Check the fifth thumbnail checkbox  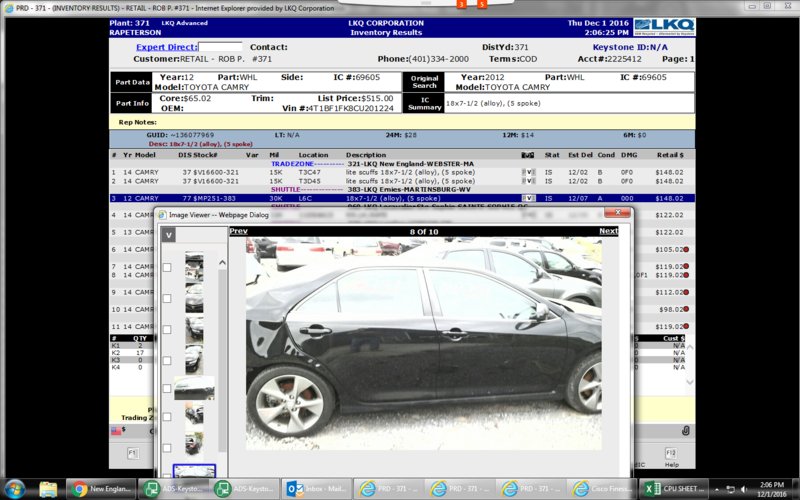pos(167,389)
